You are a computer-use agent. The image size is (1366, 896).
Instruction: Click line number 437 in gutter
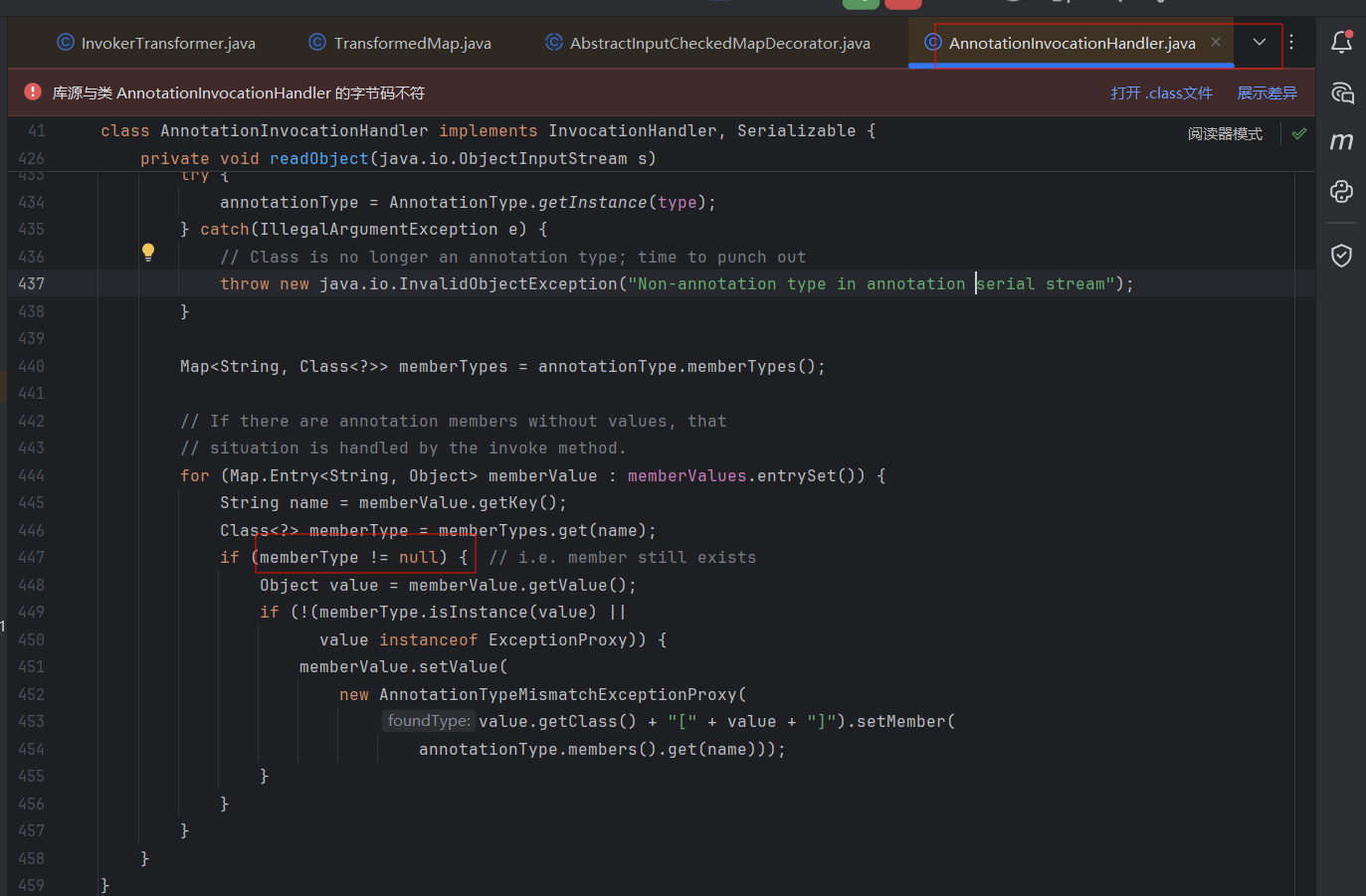[x=31, y=283]
